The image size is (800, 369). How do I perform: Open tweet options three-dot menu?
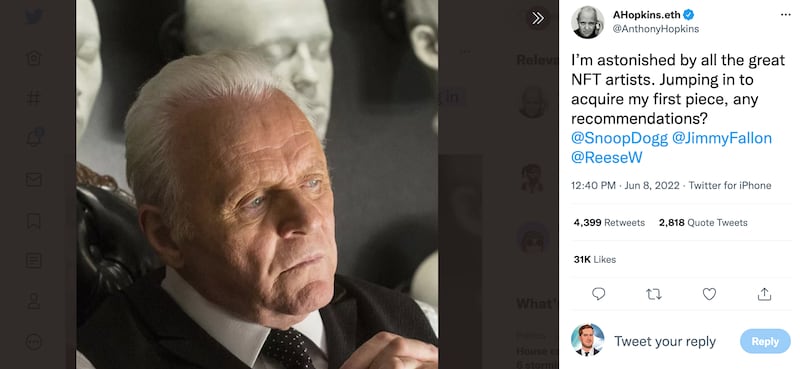pyautogui.click(x=785, y=15)
